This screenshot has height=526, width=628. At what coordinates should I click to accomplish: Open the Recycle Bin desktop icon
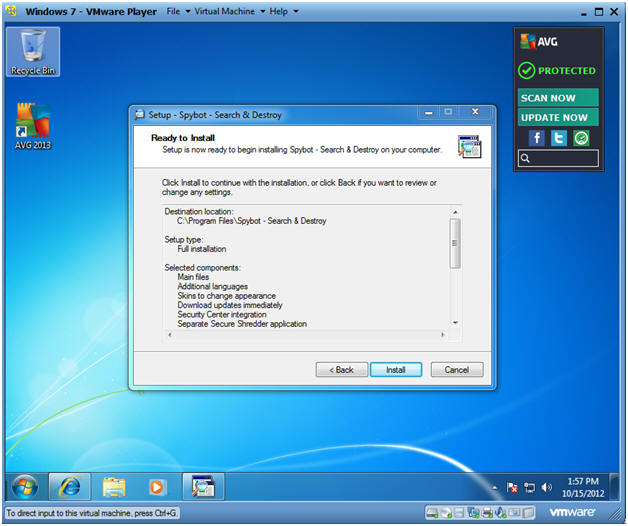tap(33, 52)
